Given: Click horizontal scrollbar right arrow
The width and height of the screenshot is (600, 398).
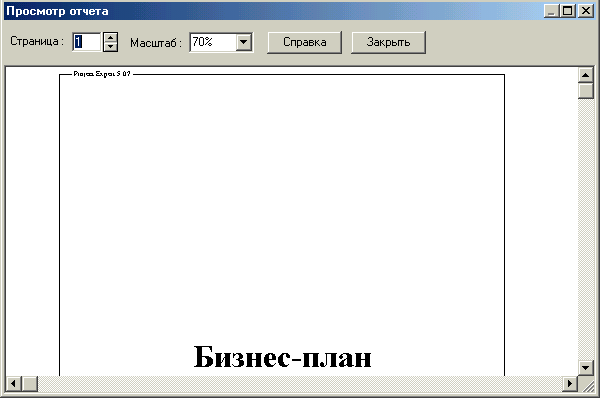Looking at the screenshot, I should 570,383.
